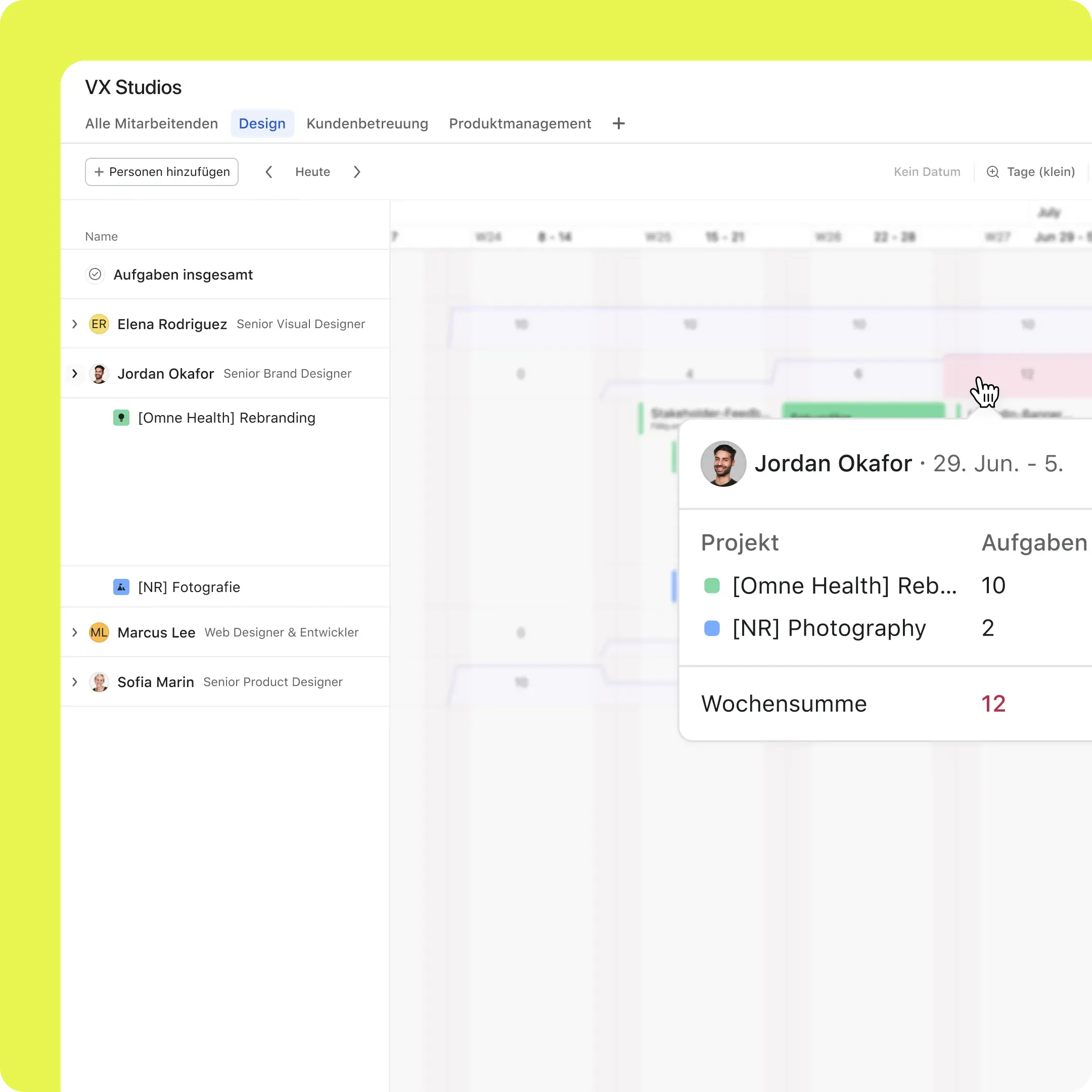
Task: Collapse Jordan Okafor's row
Action: (75, 374)
